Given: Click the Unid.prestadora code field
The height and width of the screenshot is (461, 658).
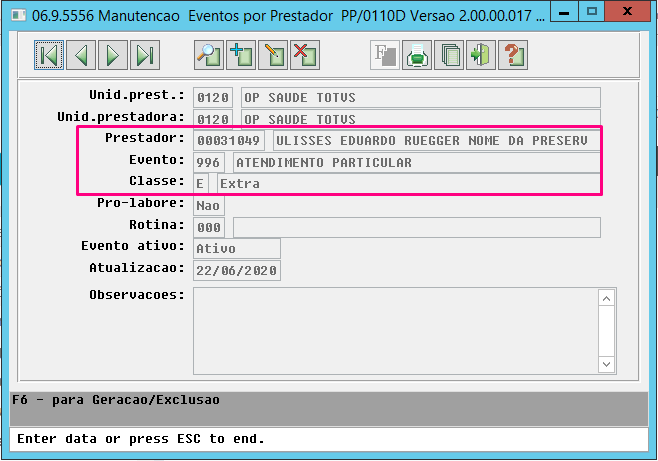Looking at the screenshot, I should pyautogui.click(x=213, y=119).
